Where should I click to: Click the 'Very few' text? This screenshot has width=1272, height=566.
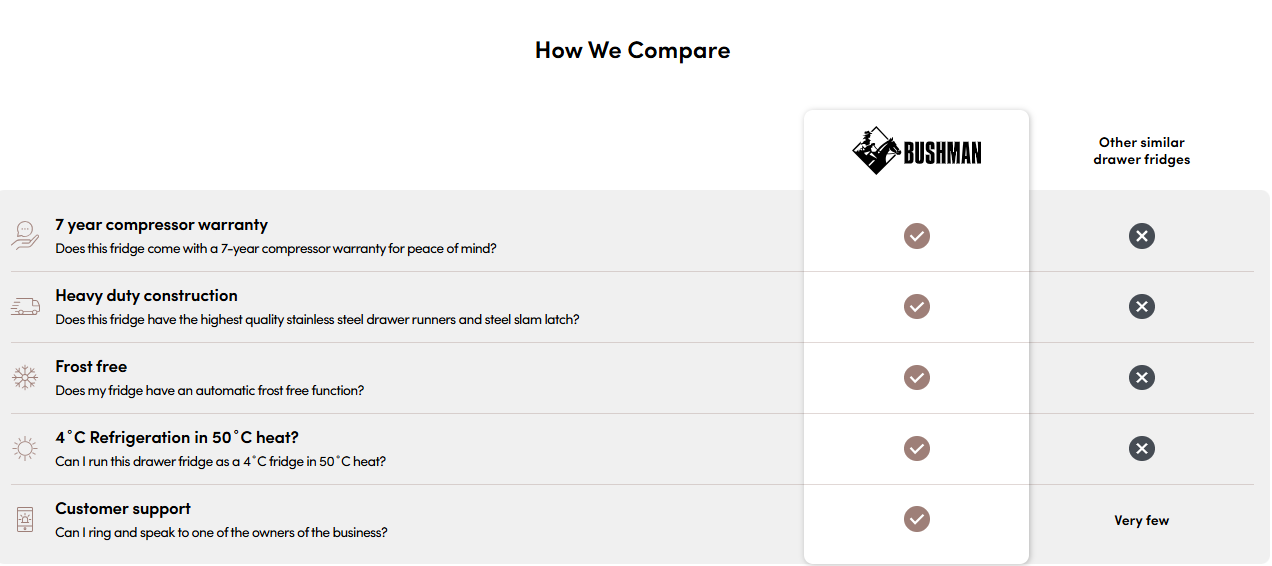coord(1142,520)
